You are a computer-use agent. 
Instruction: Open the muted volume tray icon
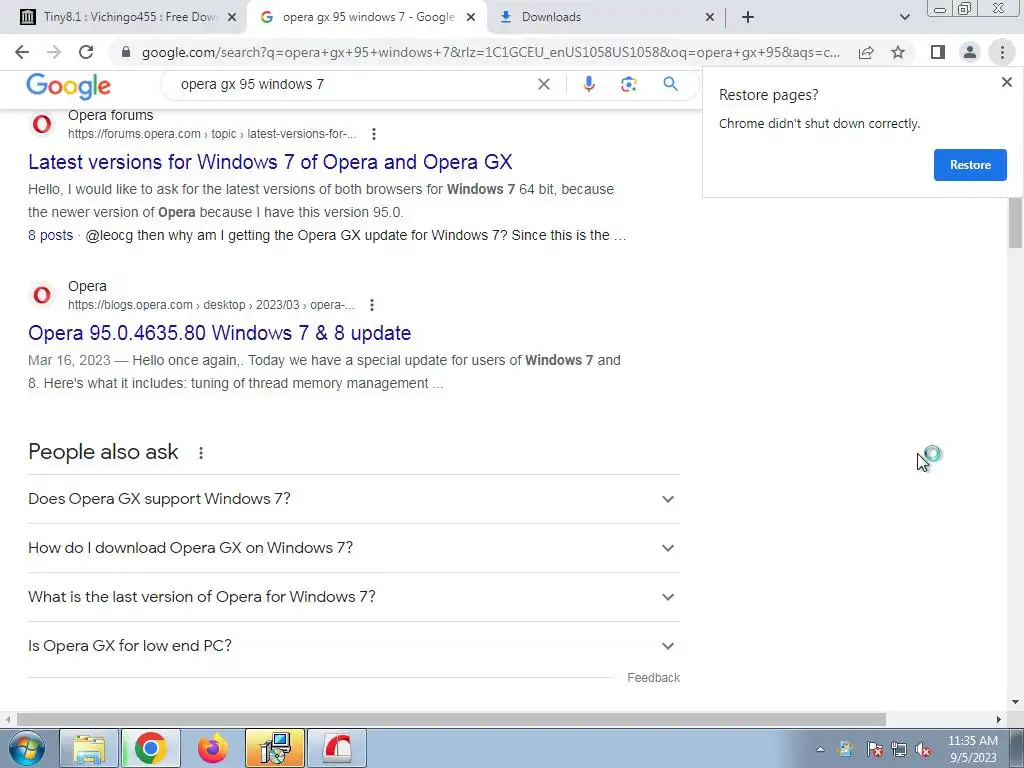(923, 749)
